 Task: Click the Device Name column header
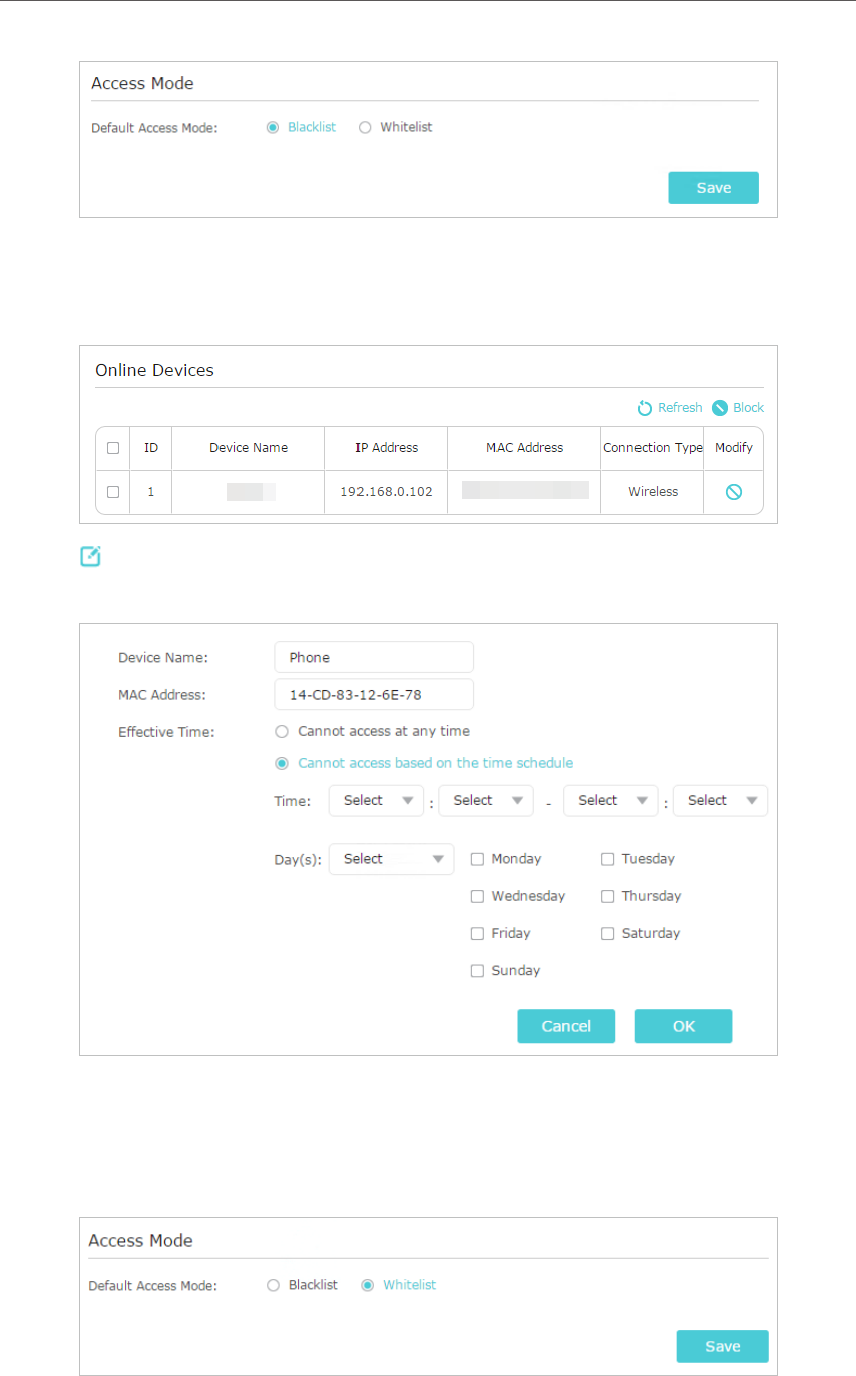(x=248, y=448)
